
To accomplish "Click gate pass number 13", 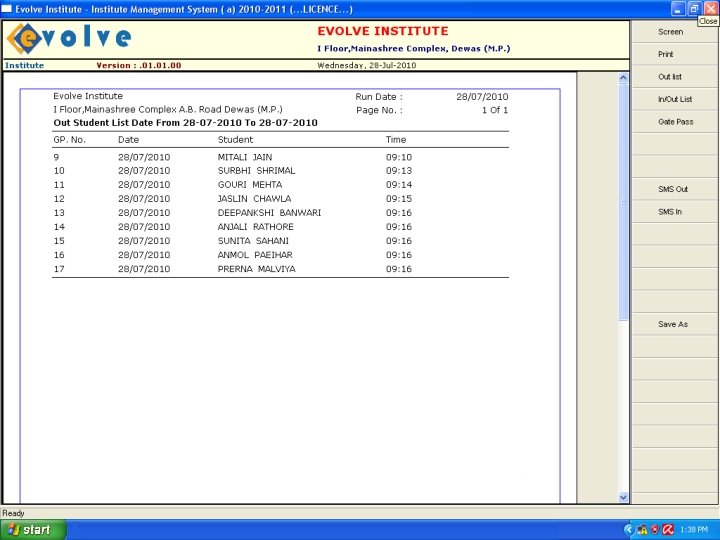I will coord(59,213).
